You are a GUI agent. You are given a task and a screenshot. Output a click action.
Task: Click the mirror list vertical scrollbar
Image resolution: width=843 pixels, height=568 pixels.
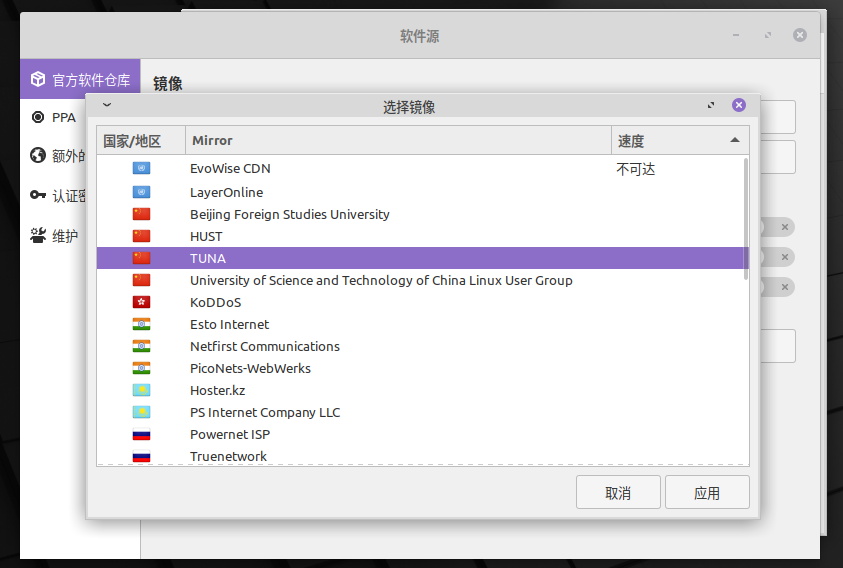[745, 218]
